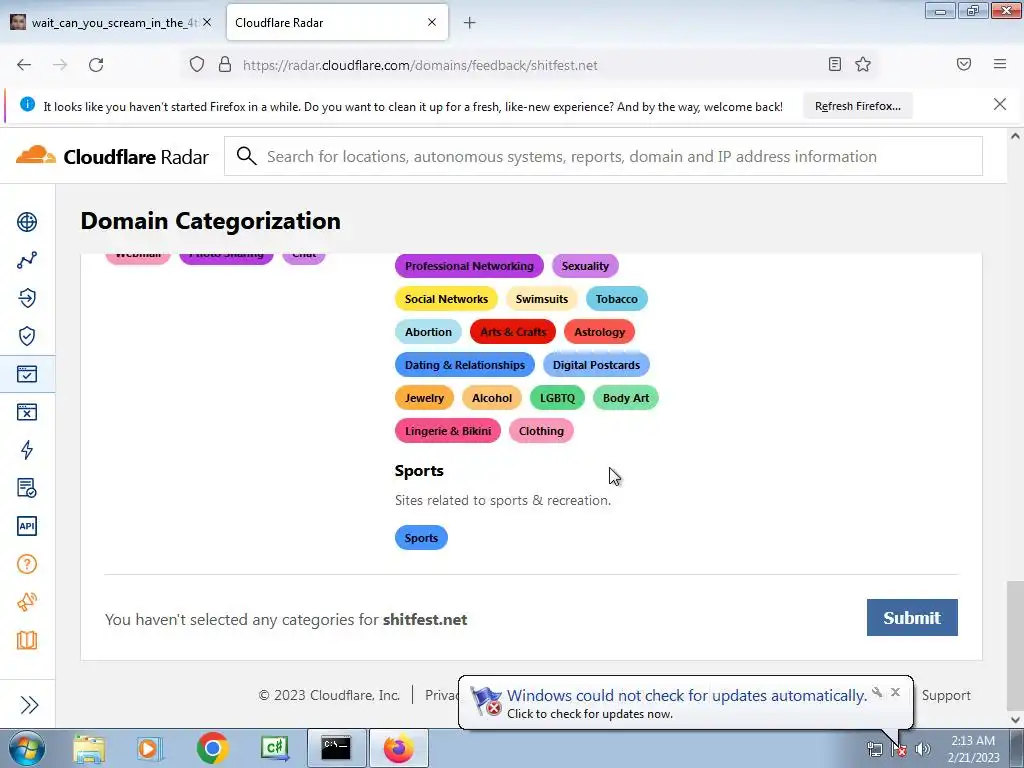Close the Windows update balloon
This screenshot has height=768, width=1024.
(895, 692)
